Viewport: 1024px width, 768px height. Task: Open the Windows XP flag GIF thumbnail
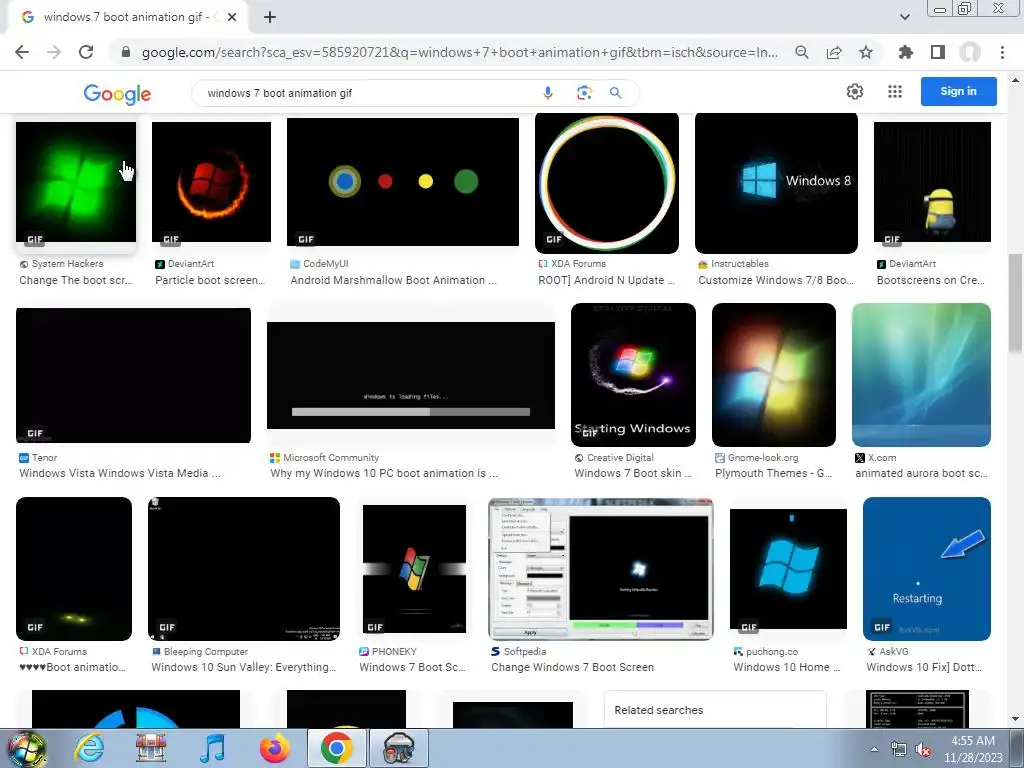click(414, 569)
